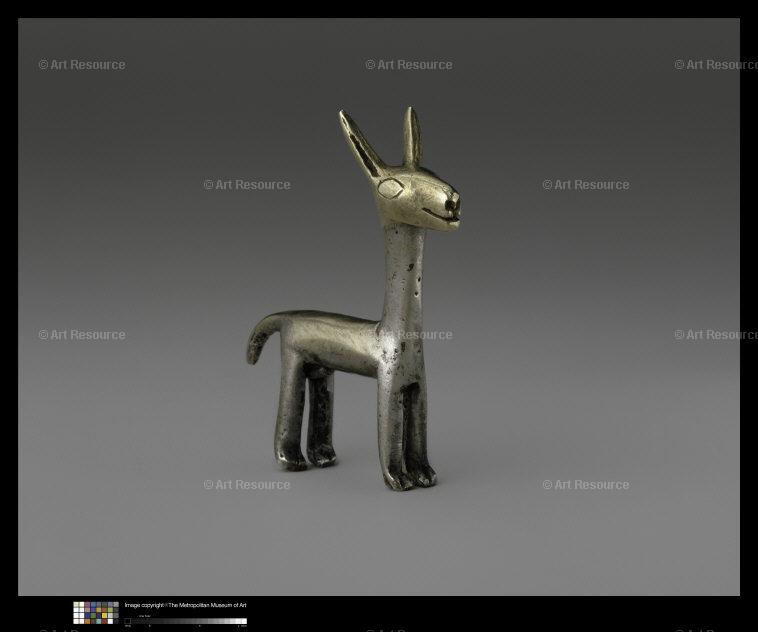Click the color calibration chart
The width and height of the screenshot is (758, 632).
96,613
